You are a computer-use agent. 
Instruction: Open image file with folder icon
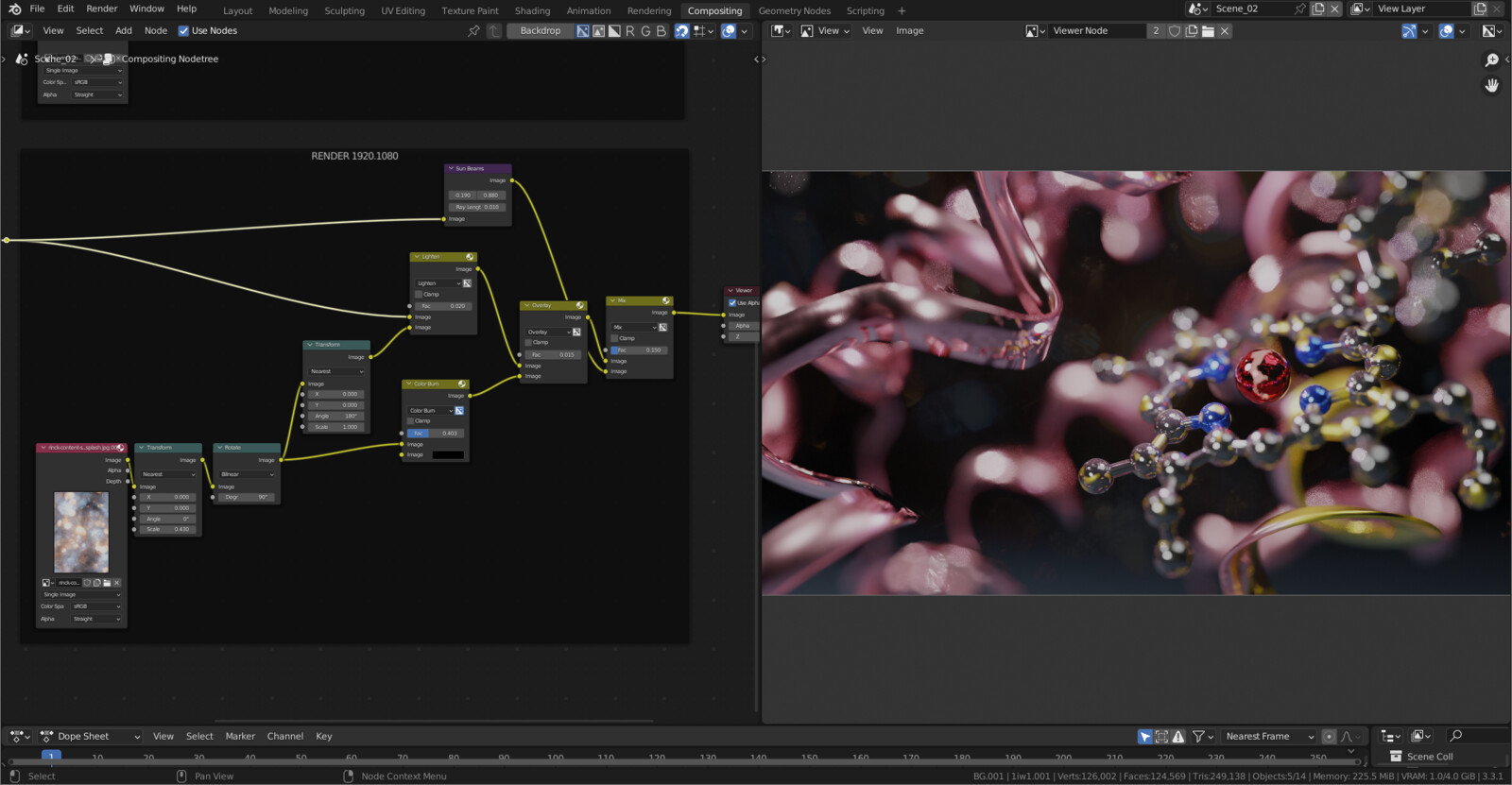click(x=1208, y=31)
